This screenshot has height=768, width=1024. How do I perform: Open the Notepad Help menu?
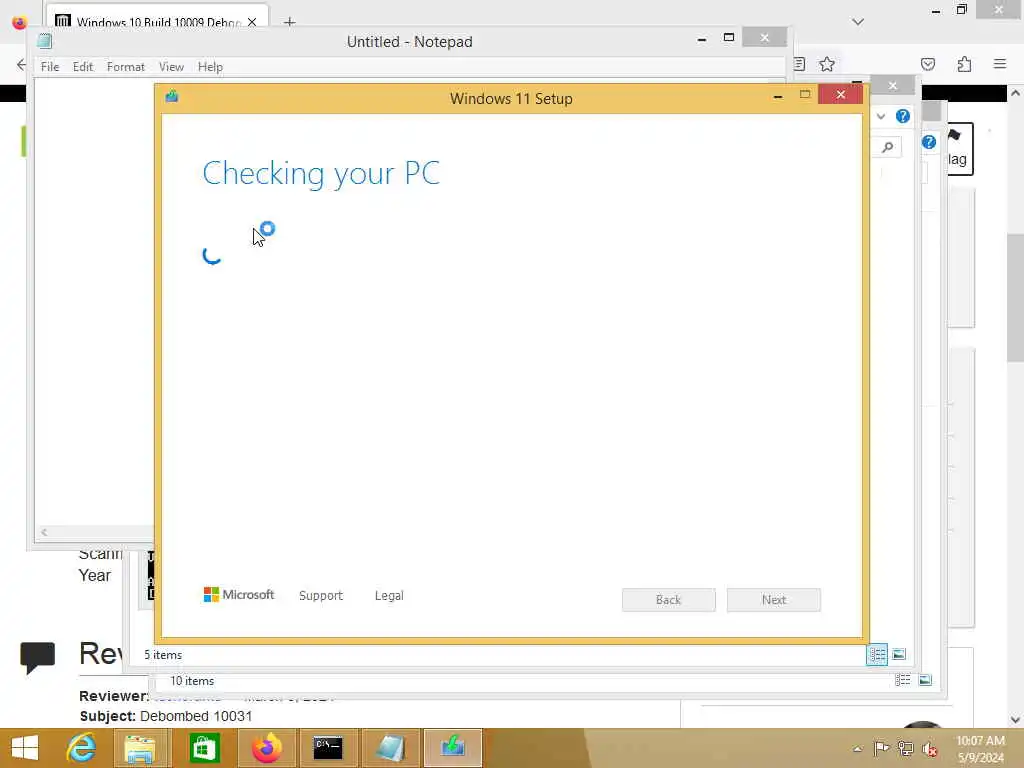coord(210,67)
